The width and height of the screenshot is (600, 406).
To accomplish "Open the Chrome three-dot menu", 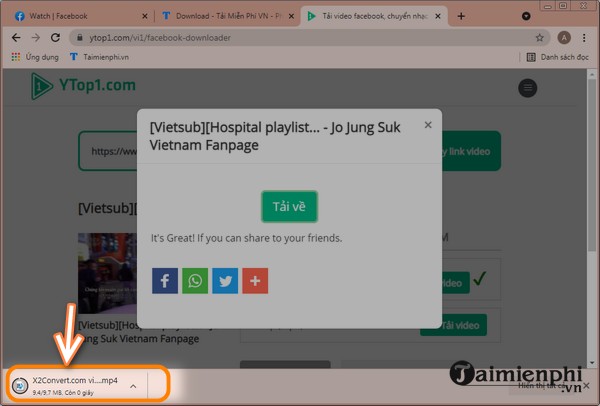I will (x=584, y=38).
